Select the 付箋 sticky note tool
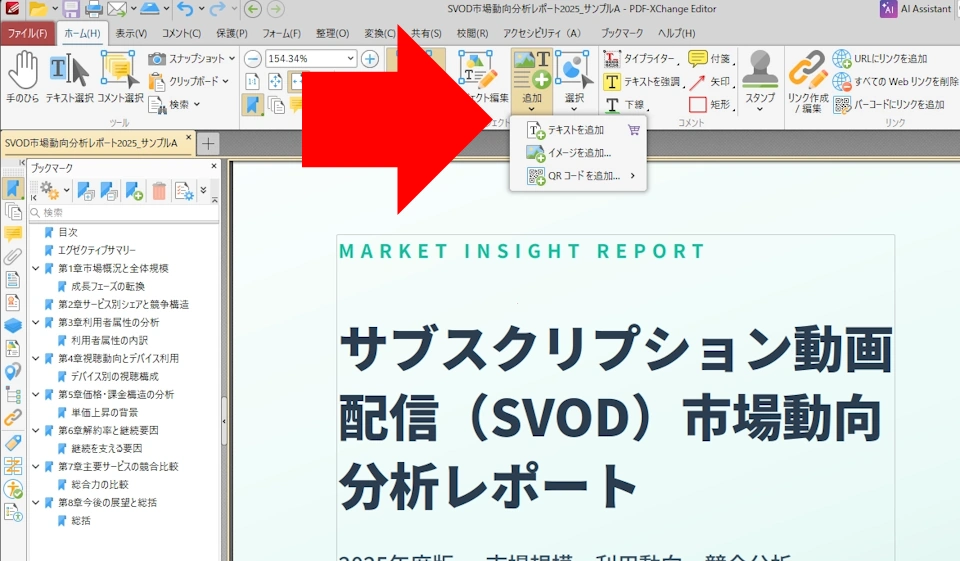 pos(710,59)
